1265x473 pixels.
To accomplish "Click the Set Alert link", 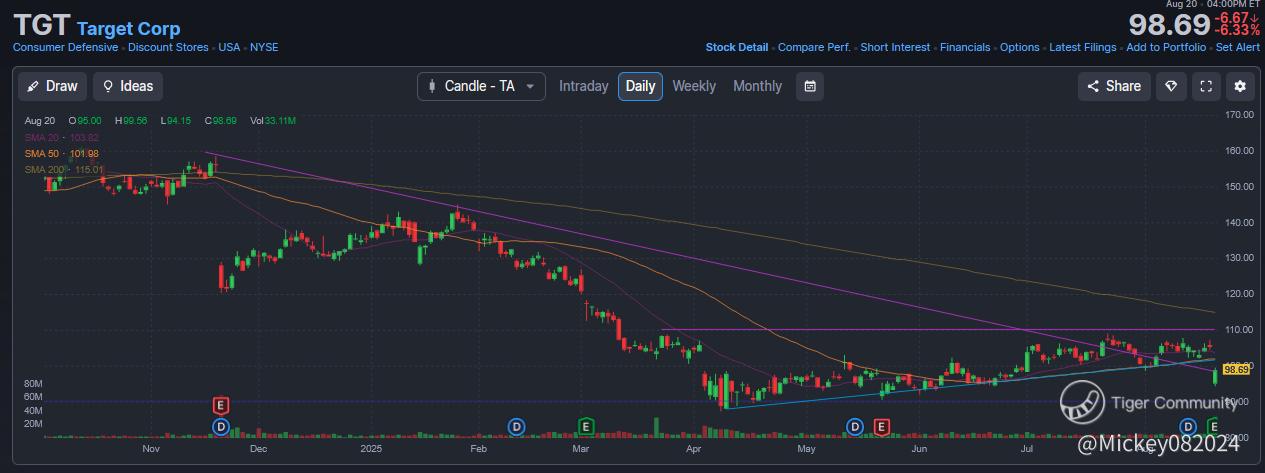I will point(1238,47).
